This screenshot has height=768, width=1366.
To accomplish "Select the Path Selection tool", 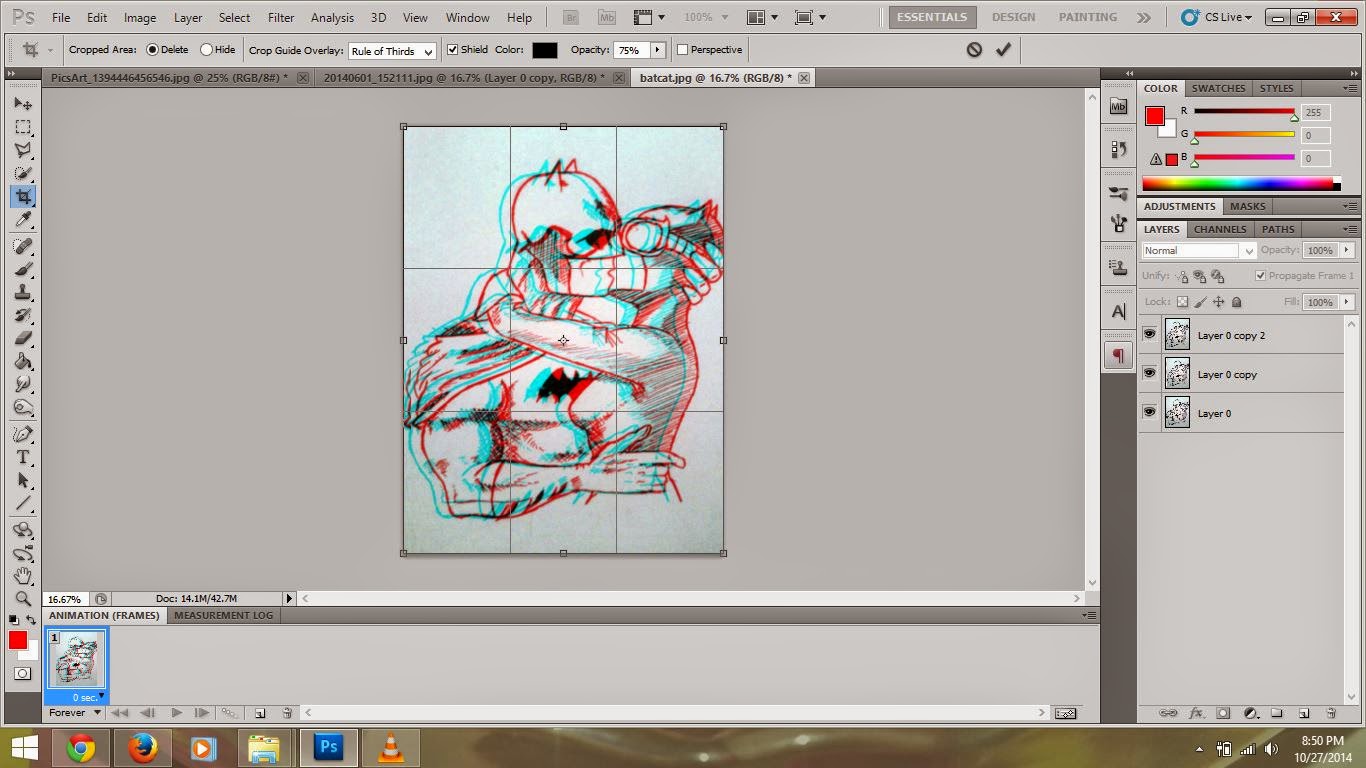I will click(23, 480).
